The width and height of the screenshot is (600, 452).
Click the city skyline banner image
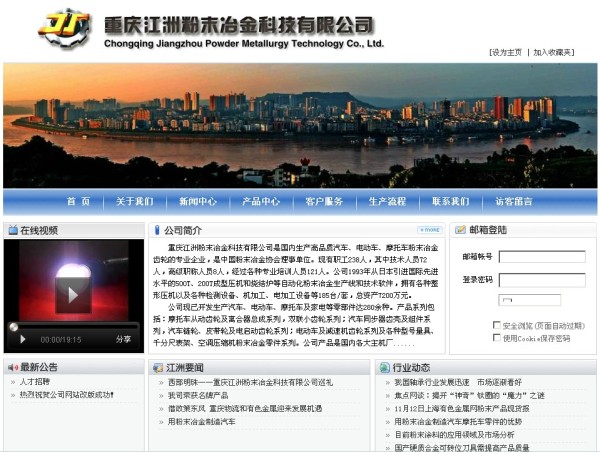pyautogui.click(x=300, y=126)
